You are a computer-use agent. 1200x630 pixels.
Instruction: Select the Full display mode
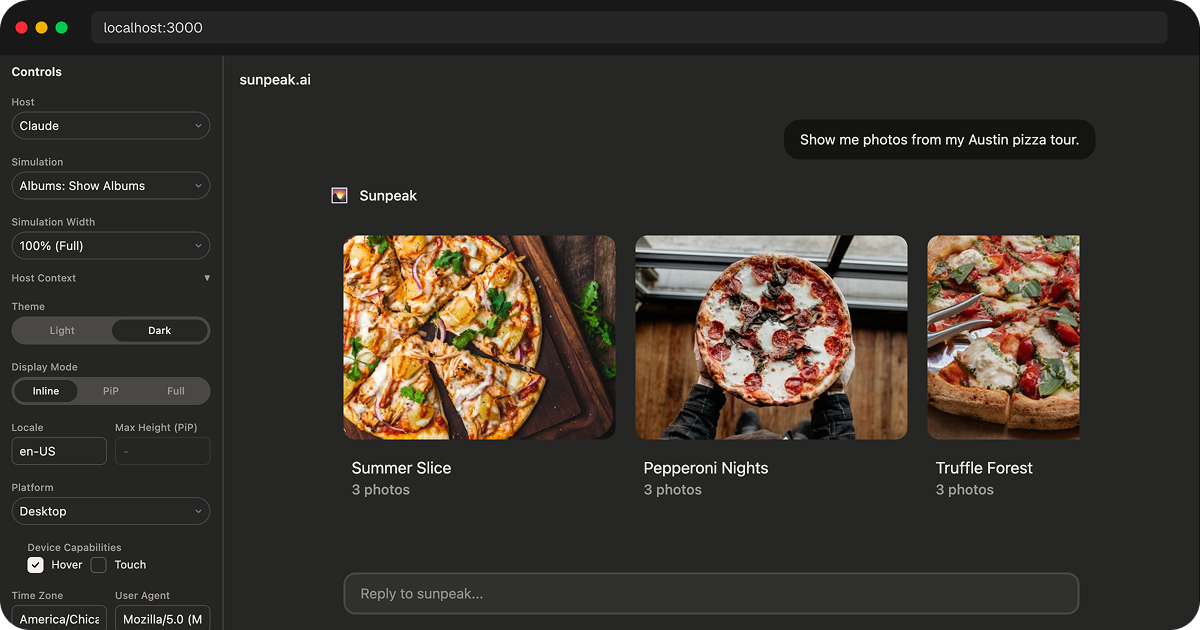176,391
